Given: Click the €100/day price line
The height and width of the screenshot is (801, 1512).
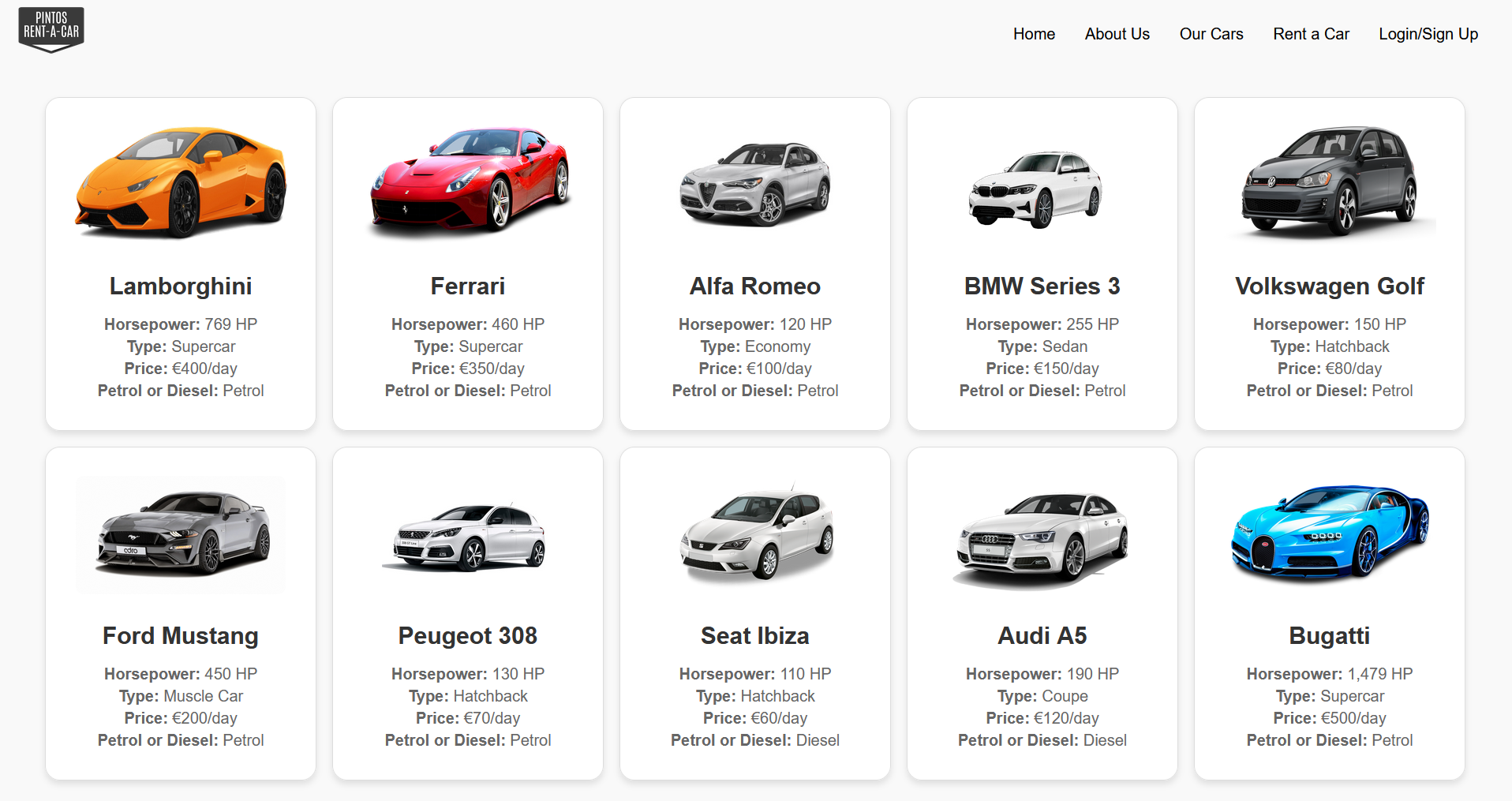Looking at the screenshot, I should click(755, 369).
